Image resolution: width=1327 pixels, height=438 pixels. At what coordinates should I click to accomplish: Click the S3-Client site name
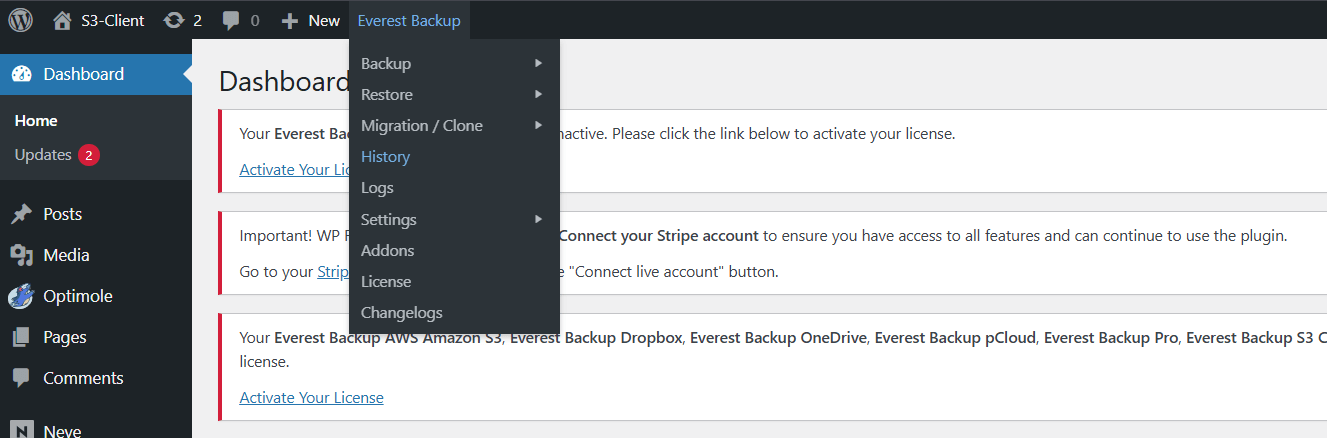pos(112,20)
